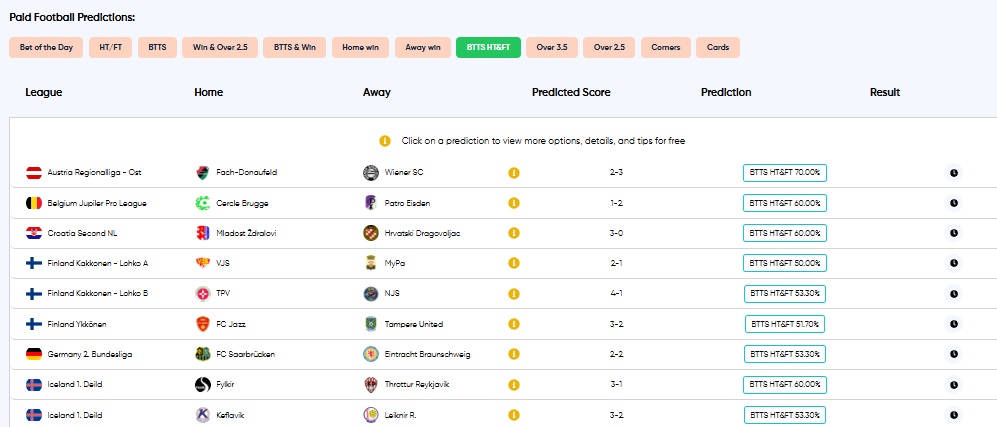
Task: Click the Tampere United team name
Action: pos(414,324)
